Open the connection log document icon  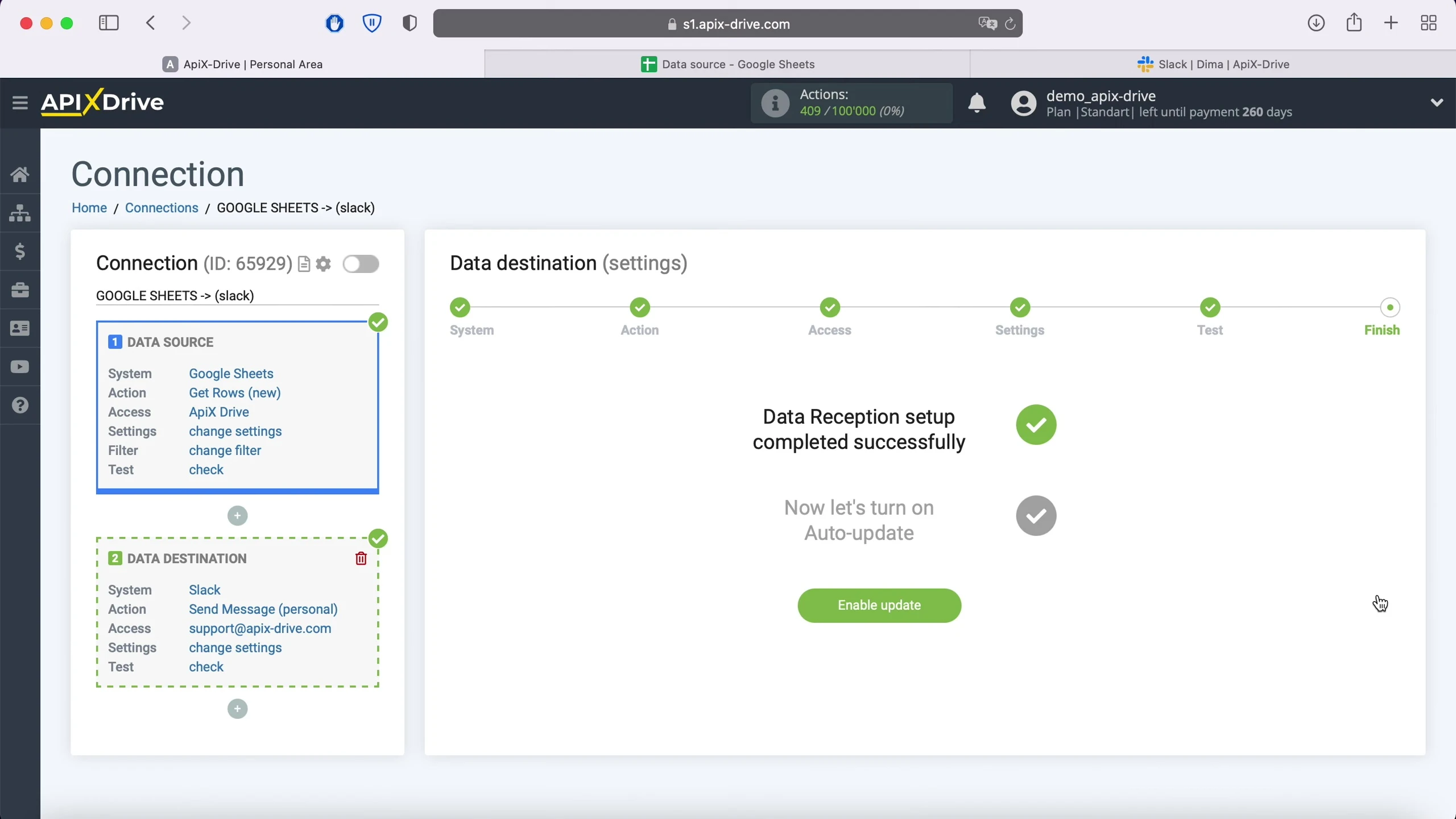click(304, 264)
